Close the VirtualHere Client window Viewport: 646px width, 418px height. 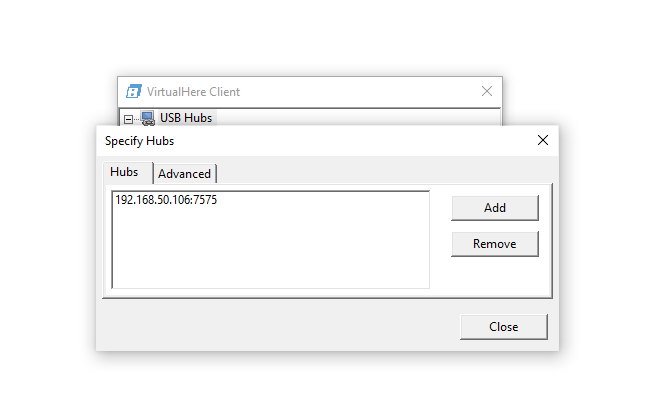[487, 91]
